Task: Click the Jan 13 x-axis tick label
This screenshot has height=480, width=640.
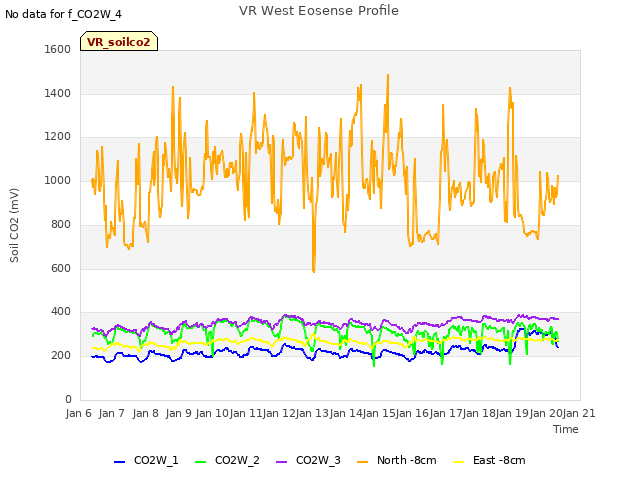Action: tap(313, 413)
